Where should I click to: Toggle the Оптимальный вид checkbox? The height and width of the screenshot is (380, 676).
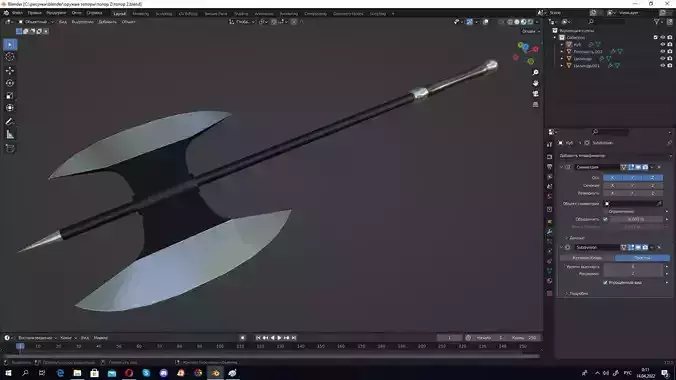point(605,283)
